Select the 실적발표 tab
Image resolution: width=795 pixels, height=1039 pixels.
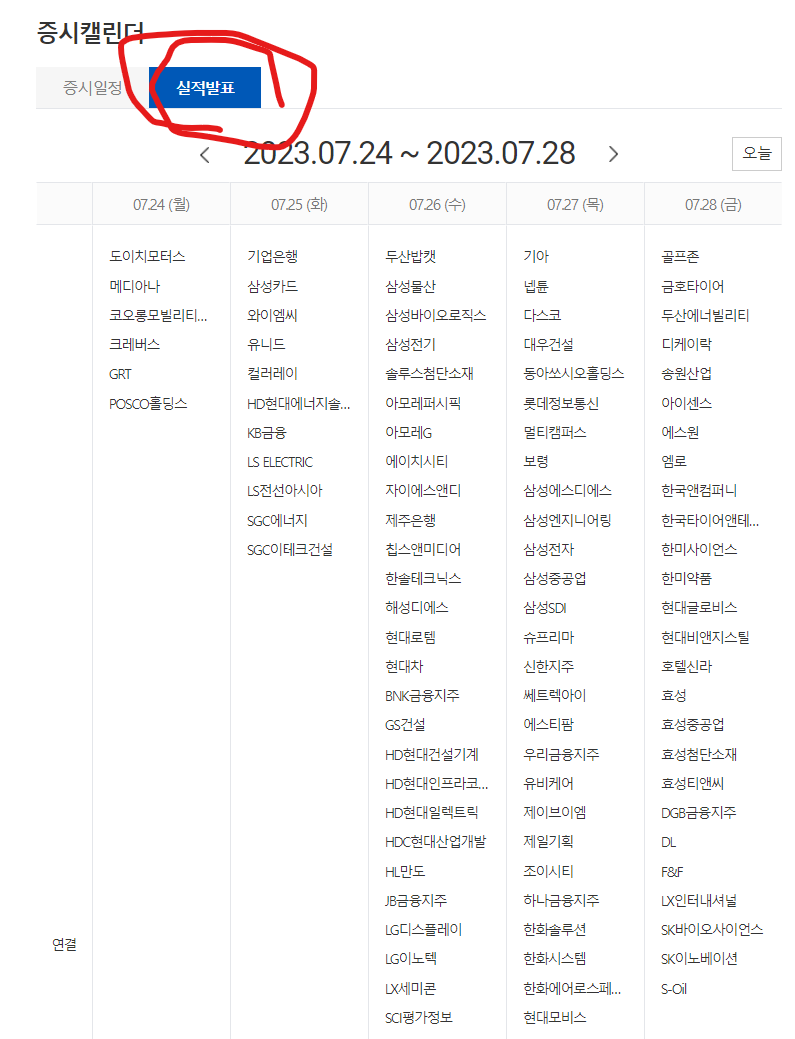click(205, 87)
